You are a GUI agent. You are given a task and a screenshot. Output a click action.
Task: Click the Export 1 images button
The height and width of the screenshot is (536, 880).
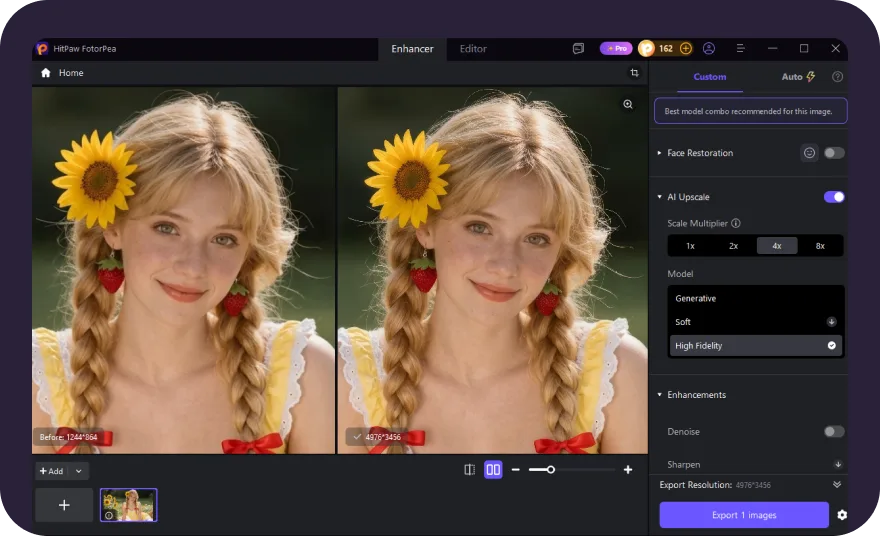(744, 515)
